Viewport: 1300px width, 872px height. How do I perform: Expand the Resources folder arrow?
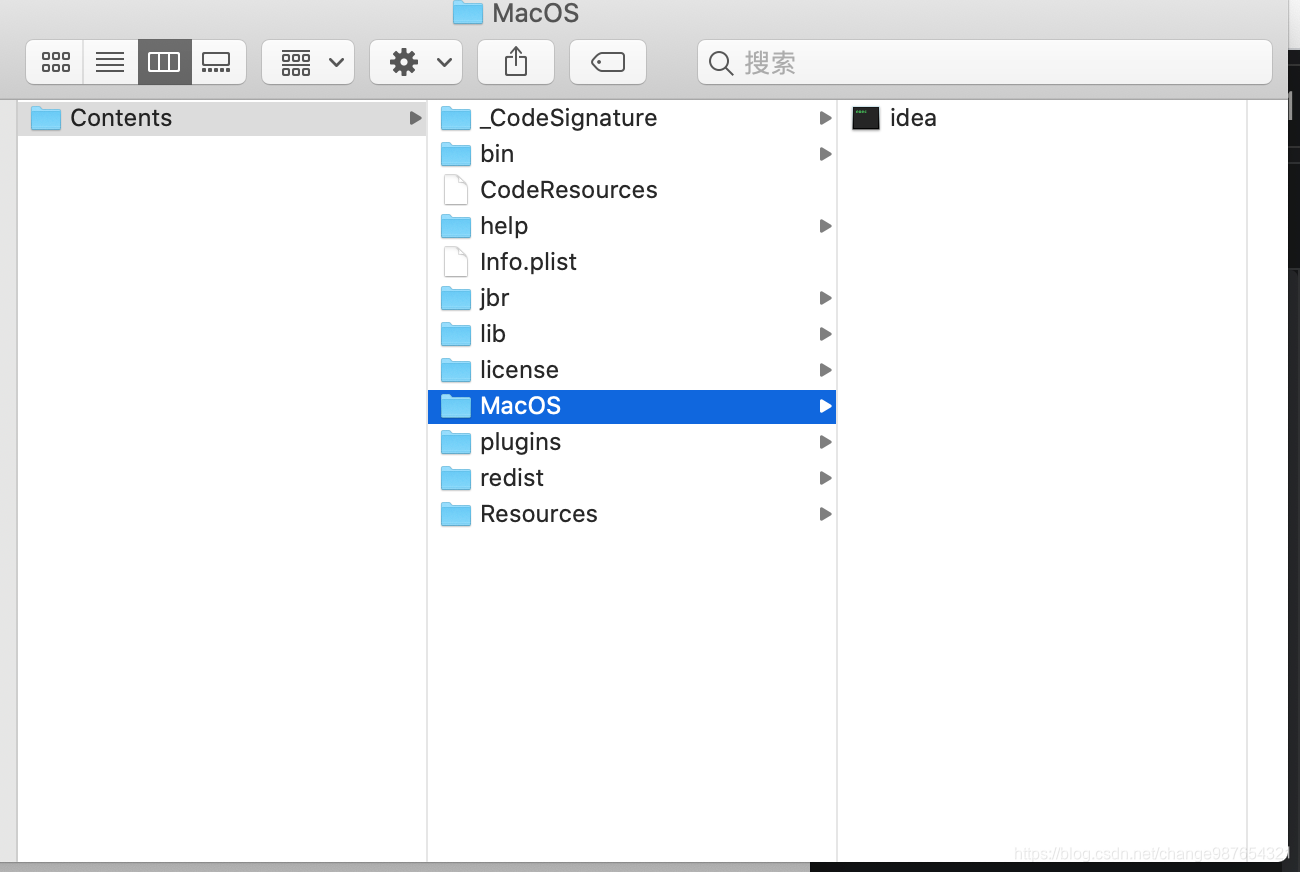(x=825, y=514)
